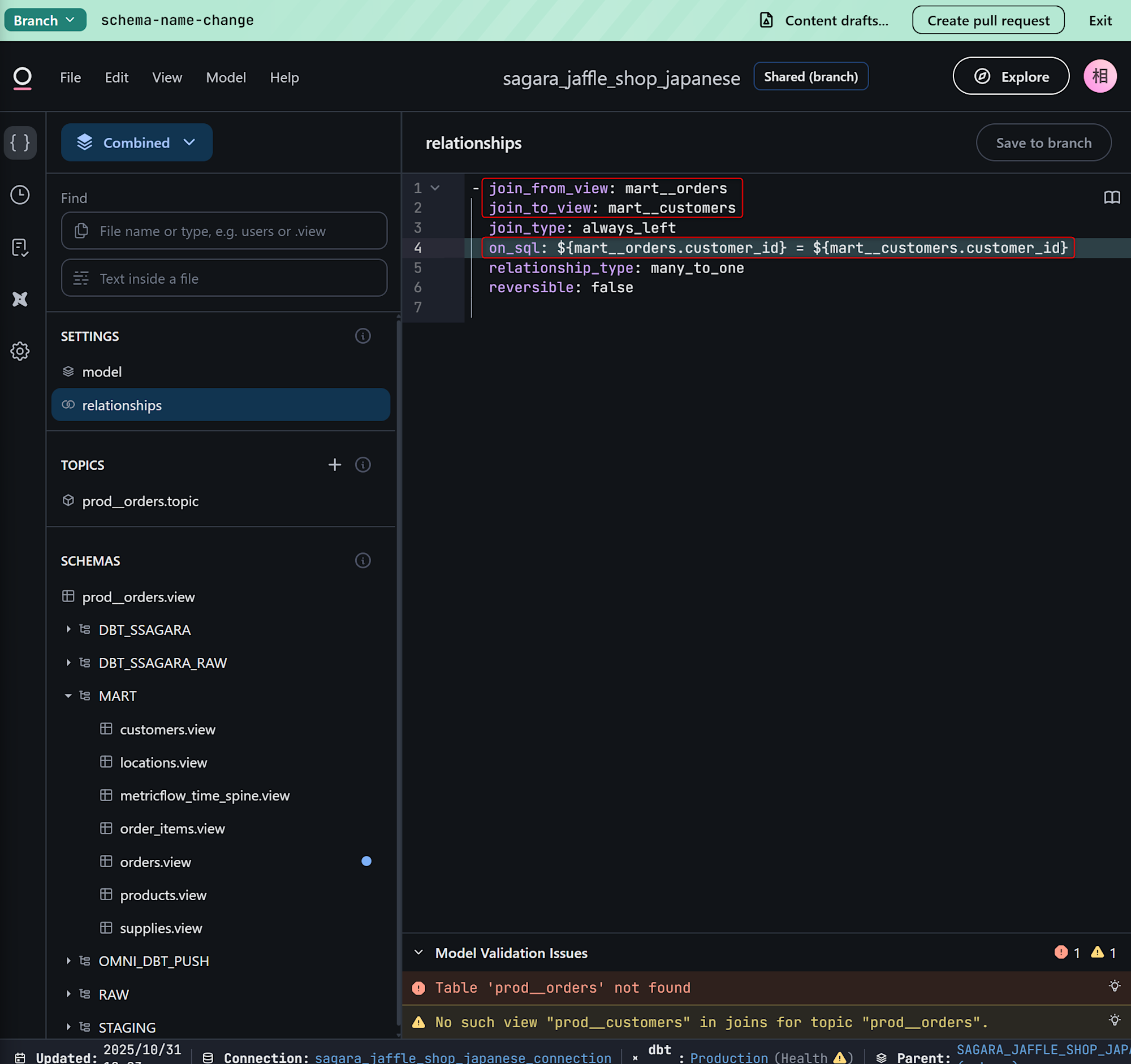Open the Model menu
1131x1064 pixels.
[x=226, y=77]
